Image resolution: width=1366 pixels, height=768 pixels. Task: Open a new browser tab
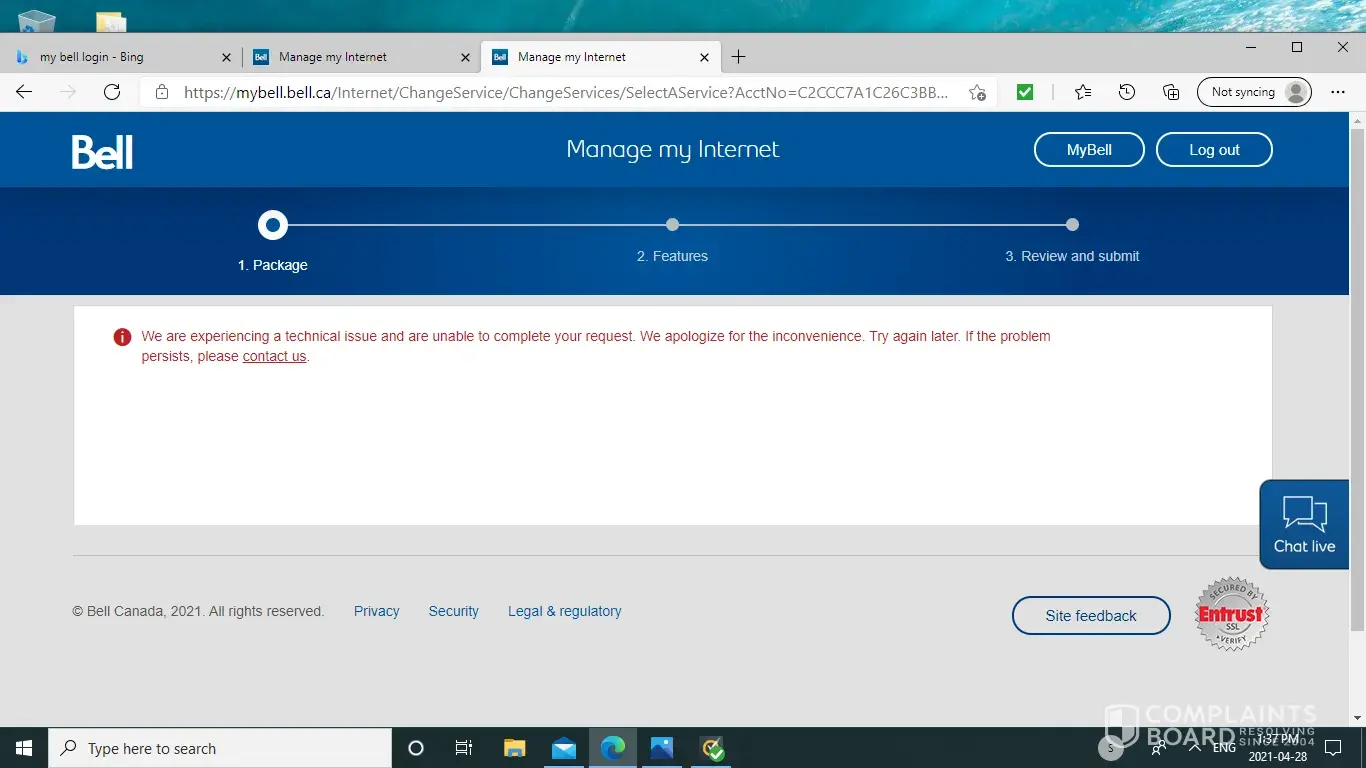(738, 57)
